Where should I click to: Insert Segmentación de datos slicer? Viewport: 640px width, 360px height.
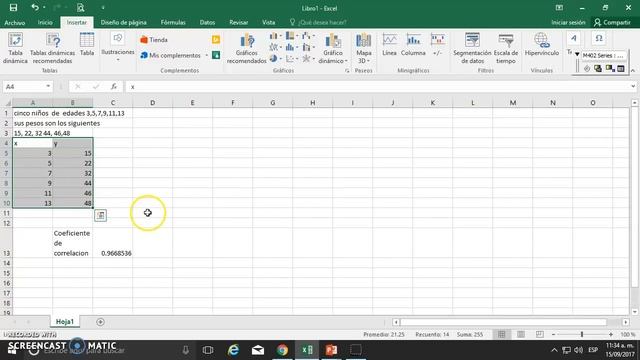point(472,48)
